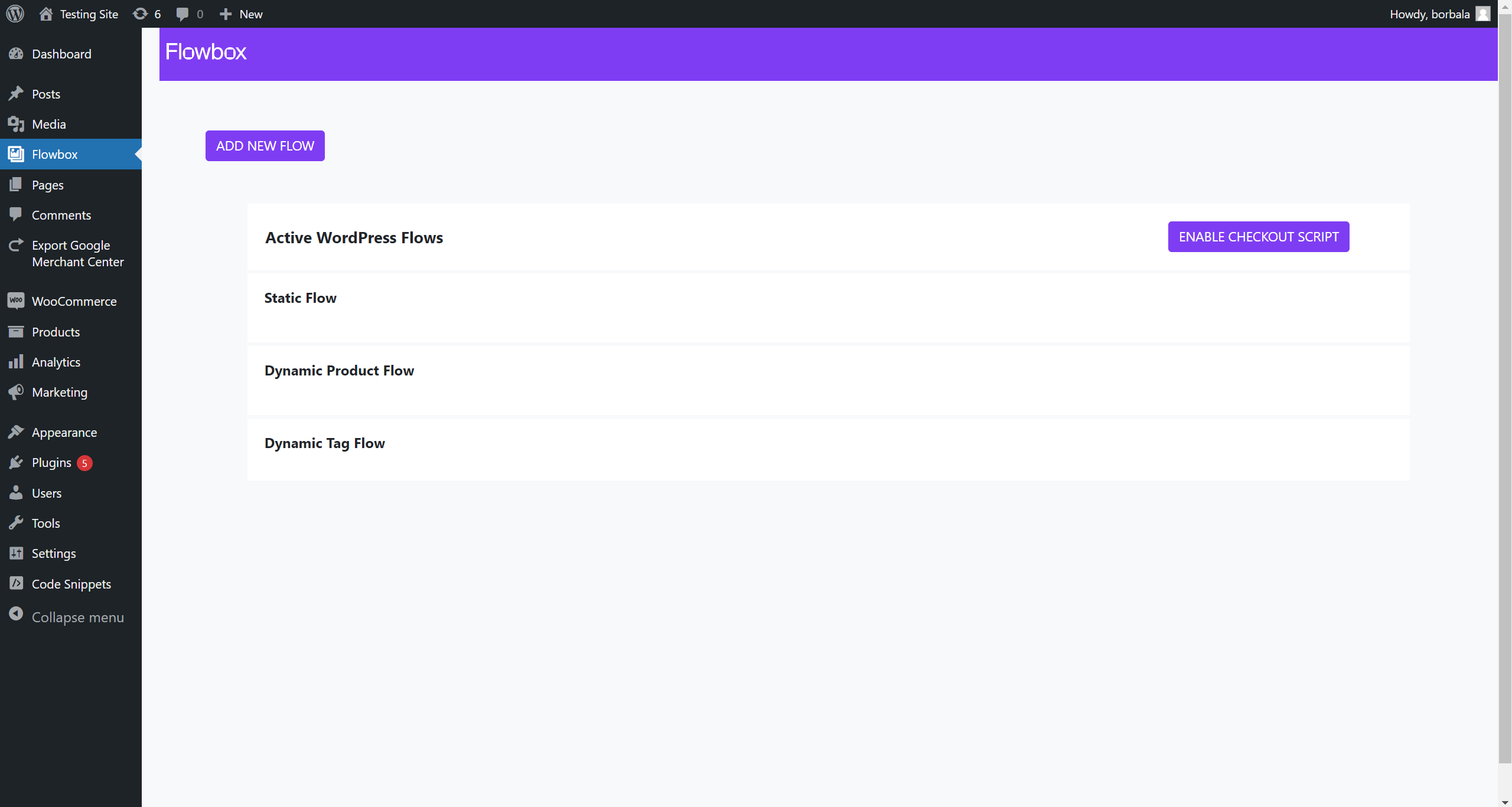
Task: Expand the Dynamic Tag Flow section
Action: click(x=325, y=443)
